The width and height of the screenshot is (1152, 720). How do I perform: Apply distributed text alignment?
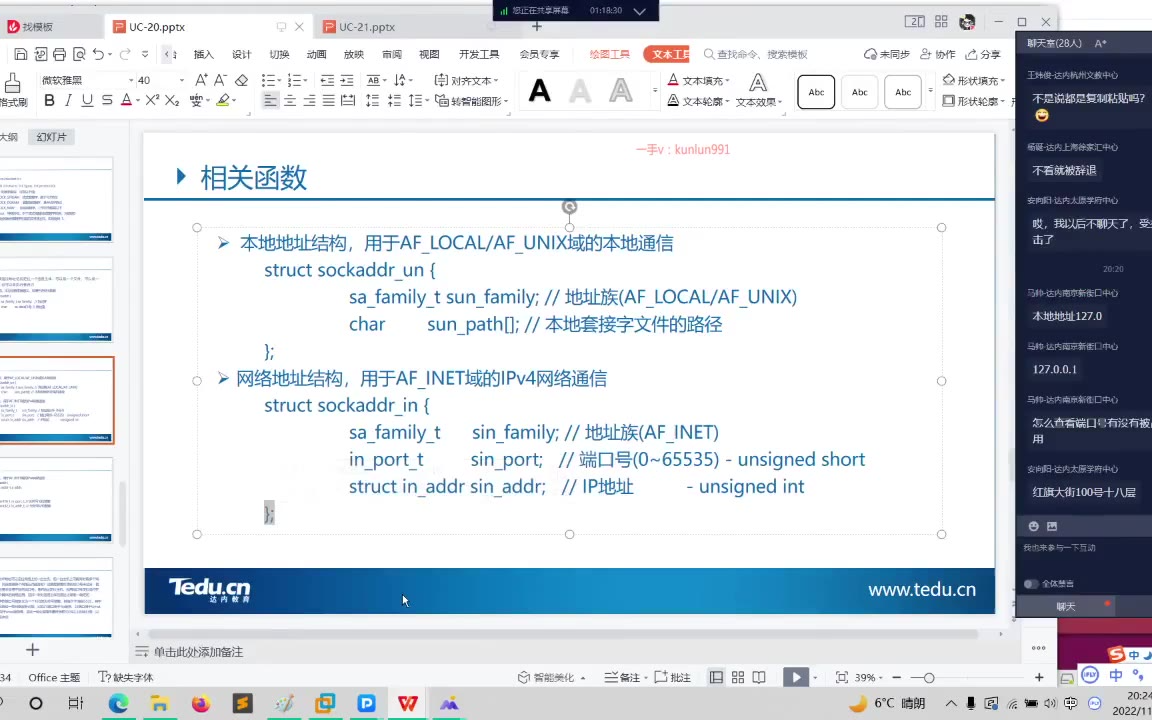[x=348, y=101]
